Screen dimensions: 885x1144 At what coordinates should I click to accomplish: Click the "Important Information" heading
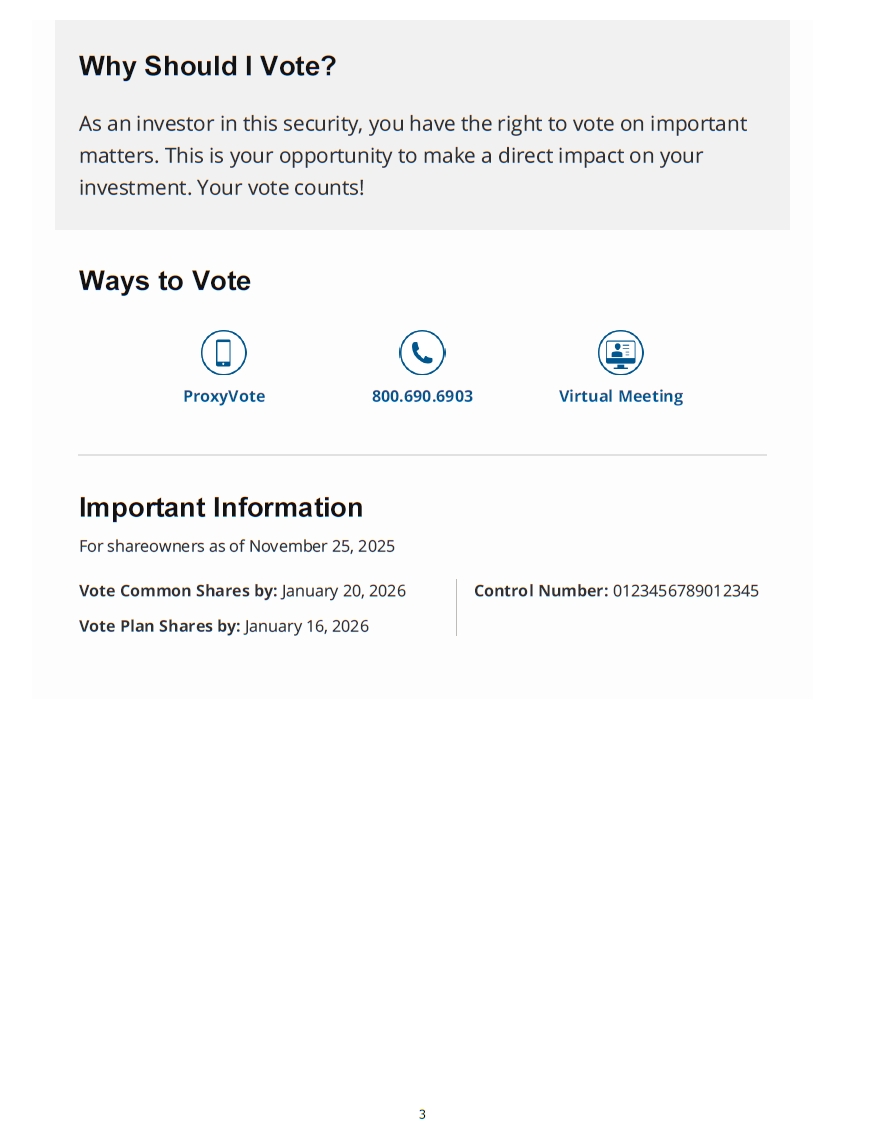[x=221, y=507]
